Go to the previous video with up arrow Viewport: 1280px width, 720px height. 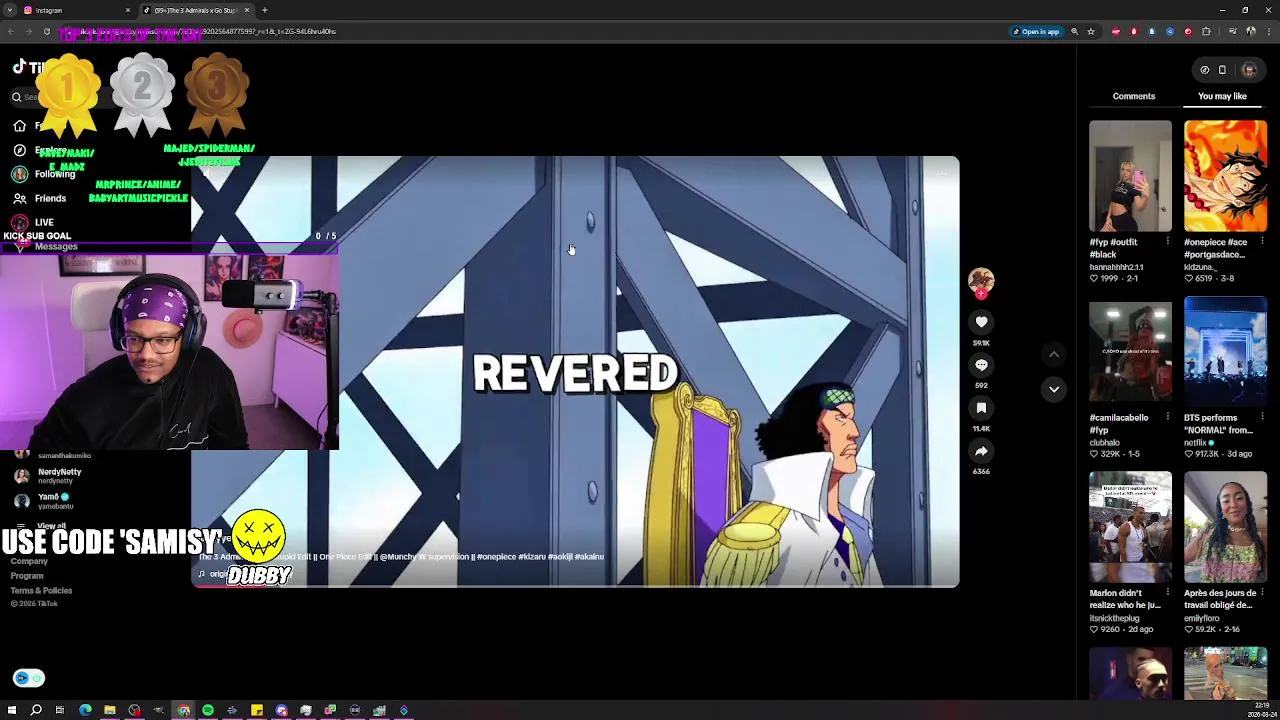click(1053, 354)
